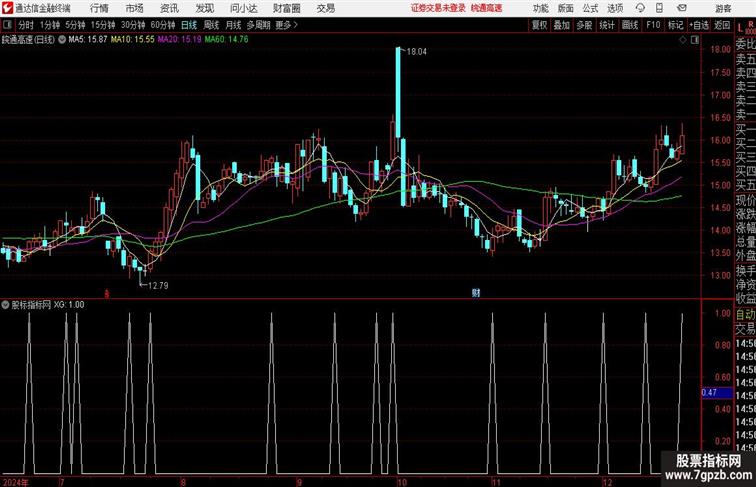Click the 统计 statistics button
This screenshot has height=487, width=756.
click(x=607, y=25)
